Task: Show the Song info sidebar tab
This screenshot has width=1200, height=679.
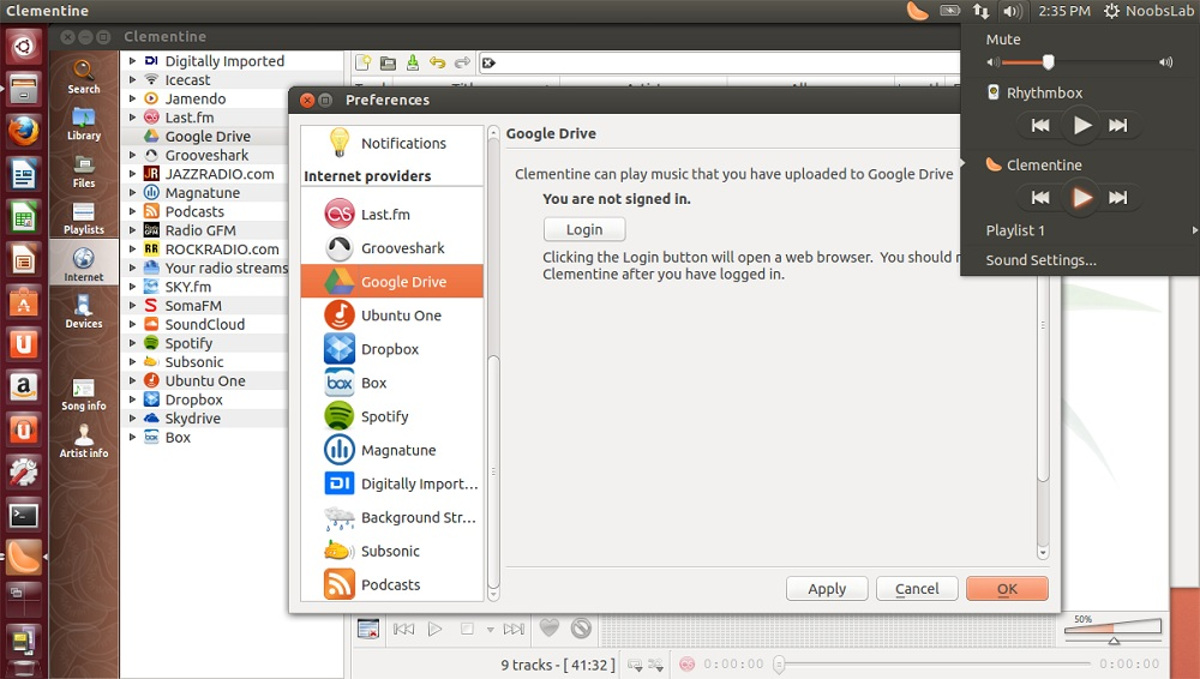Action: click(x=84, y=394)
